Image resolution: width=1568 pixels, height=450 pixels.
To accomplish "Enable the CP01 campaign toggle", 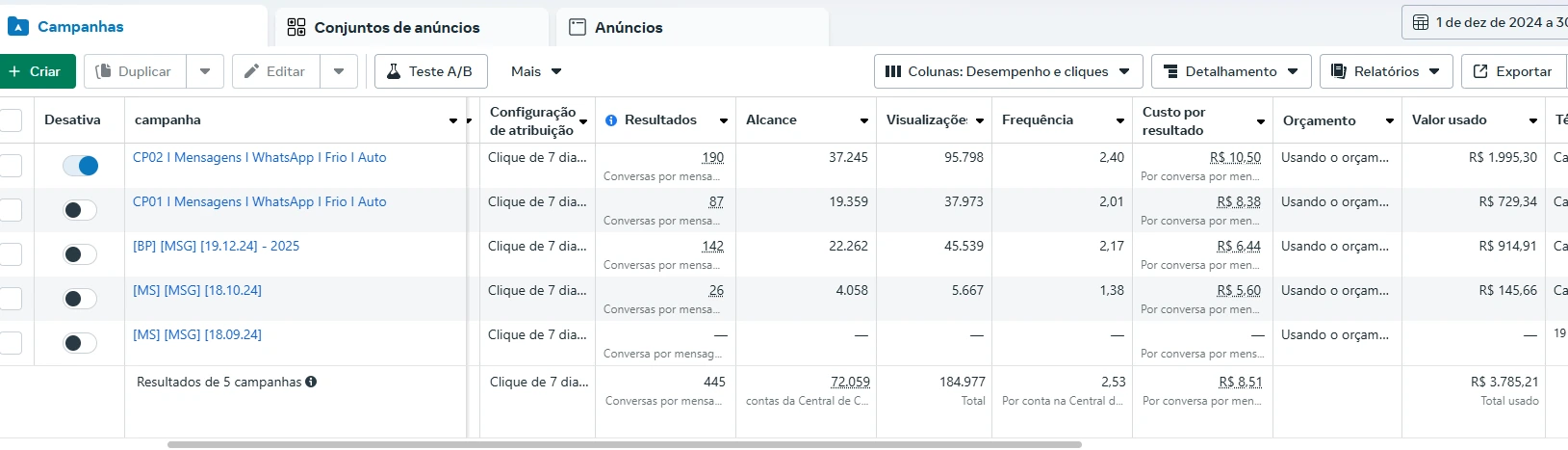I will 80,210.
